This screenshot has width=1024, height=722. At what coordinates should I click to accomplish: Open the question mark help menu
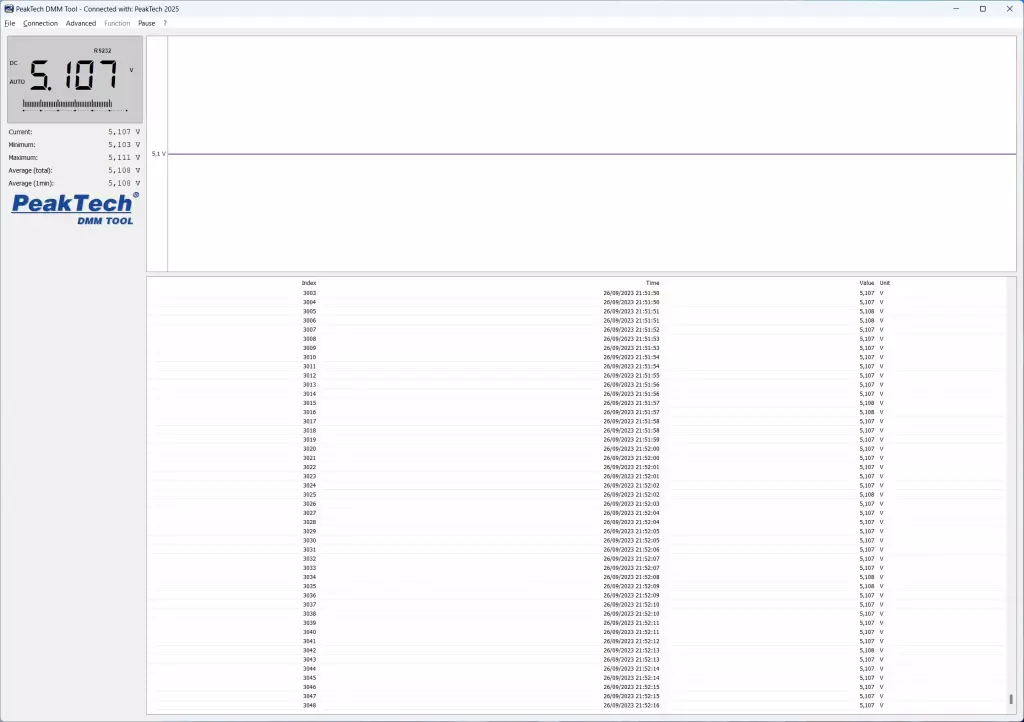click(x=165, y=23)
